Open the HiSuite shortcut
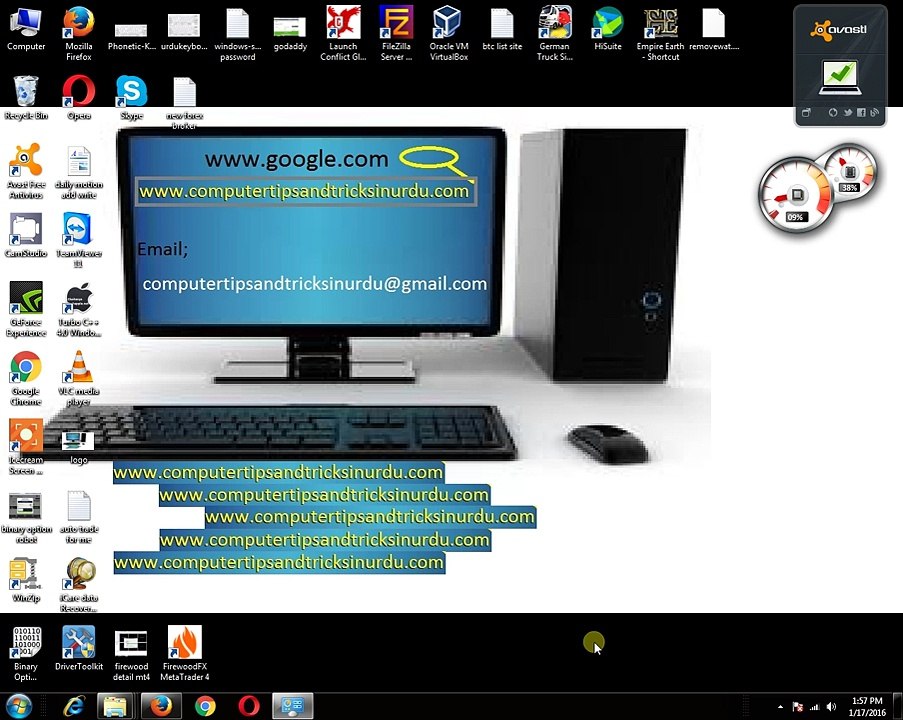 [x=608, y=29]
